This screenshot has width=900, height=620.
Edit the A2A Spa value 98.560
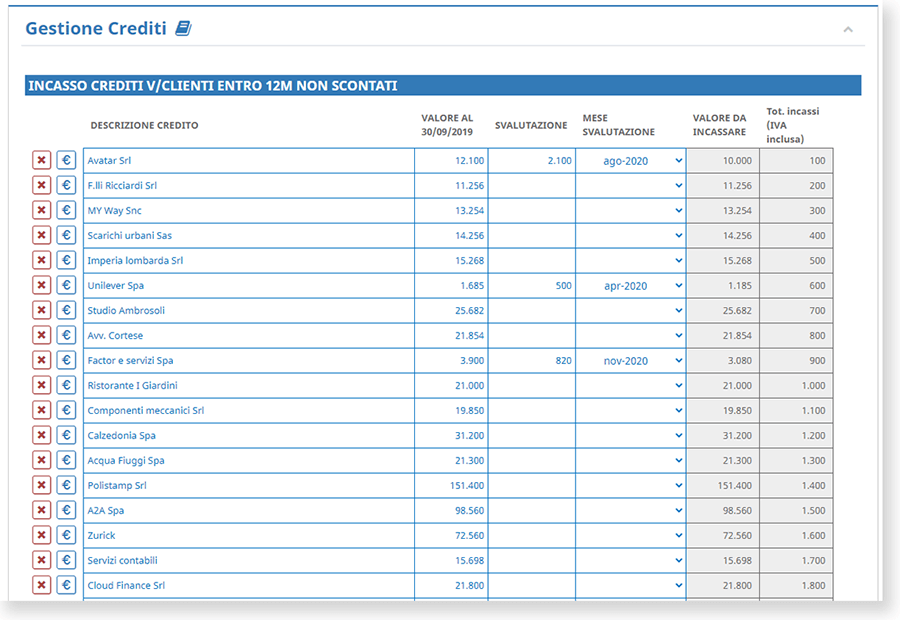point(451,510)
